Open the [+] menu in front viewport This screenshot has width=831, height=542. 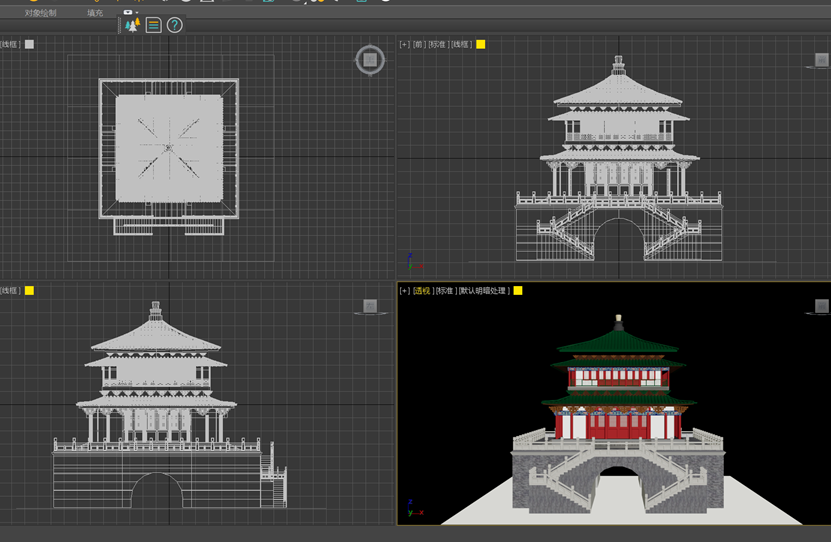click(404, 45)
